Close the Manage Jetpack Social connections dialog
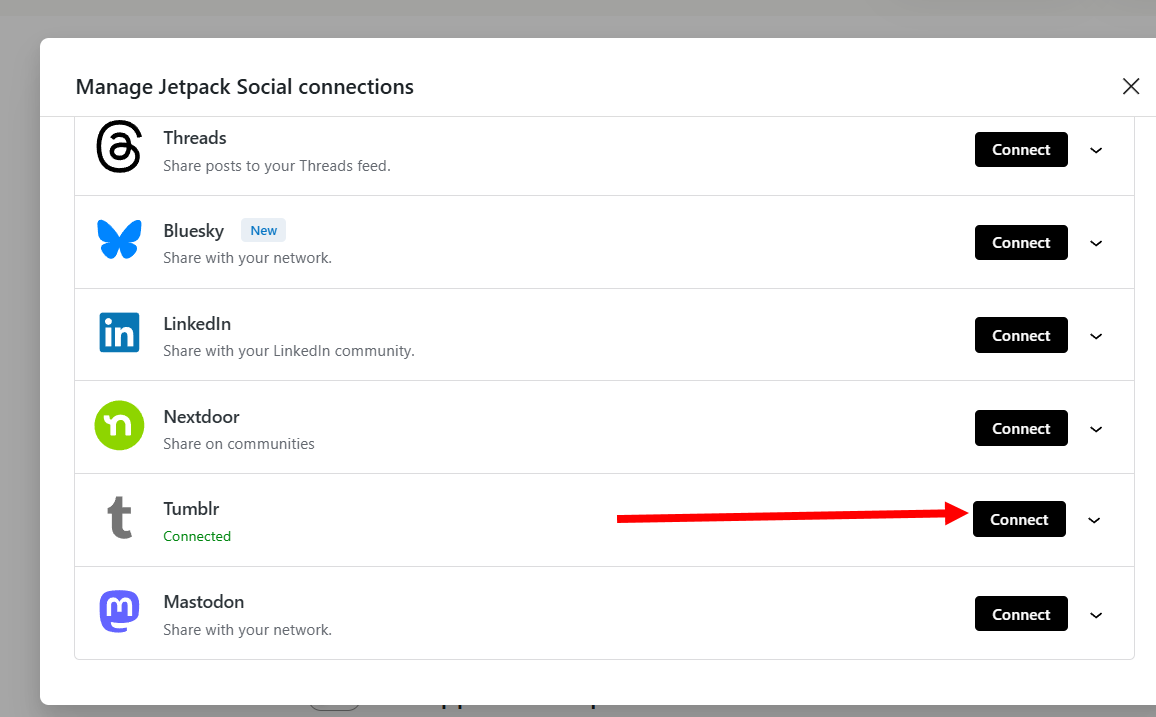The width and height of the screenshot is (1156, 717). (1131, 86)
